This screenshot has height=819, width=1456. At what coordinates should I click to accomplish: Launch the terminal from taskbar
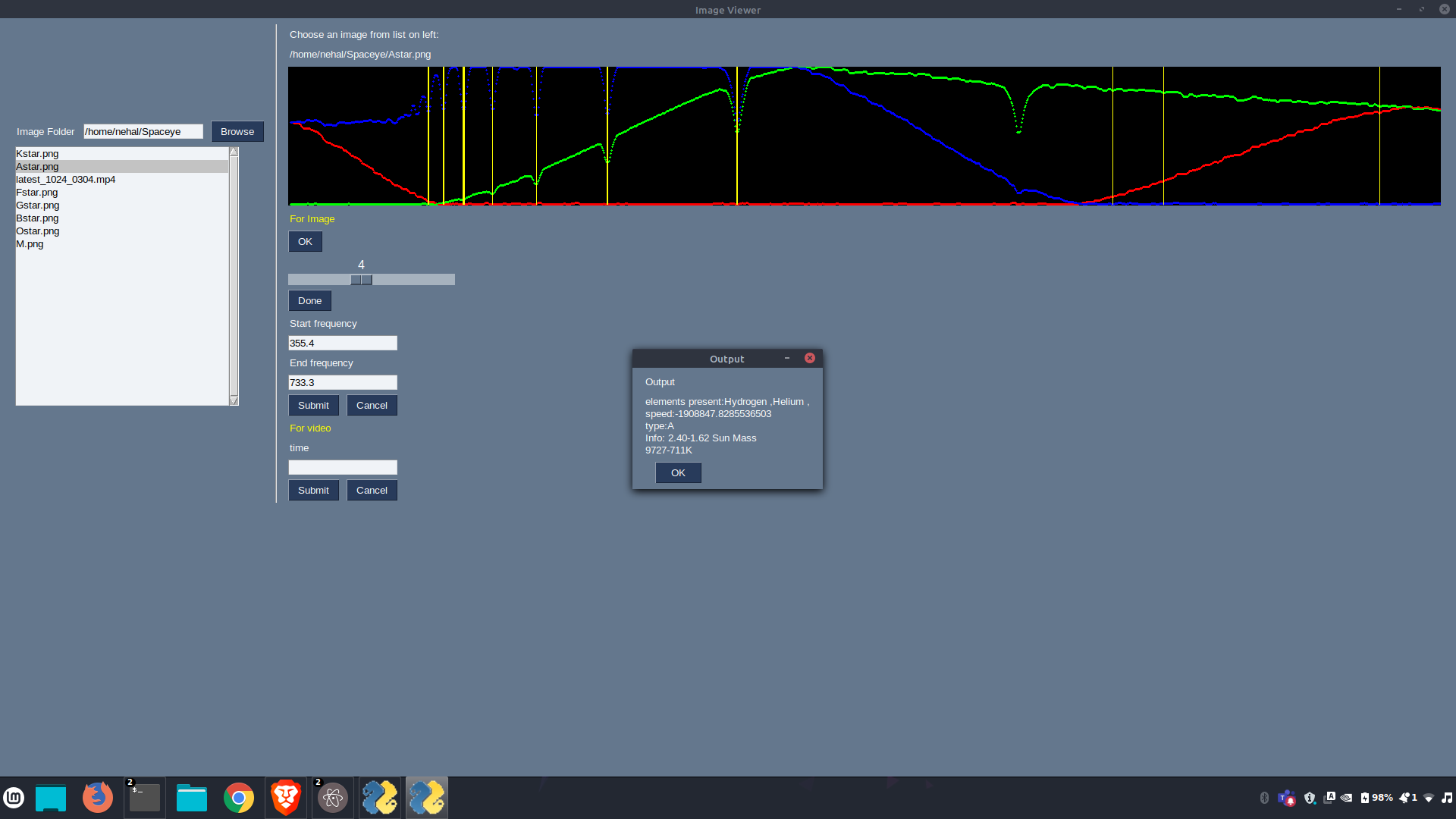point(144,798)
